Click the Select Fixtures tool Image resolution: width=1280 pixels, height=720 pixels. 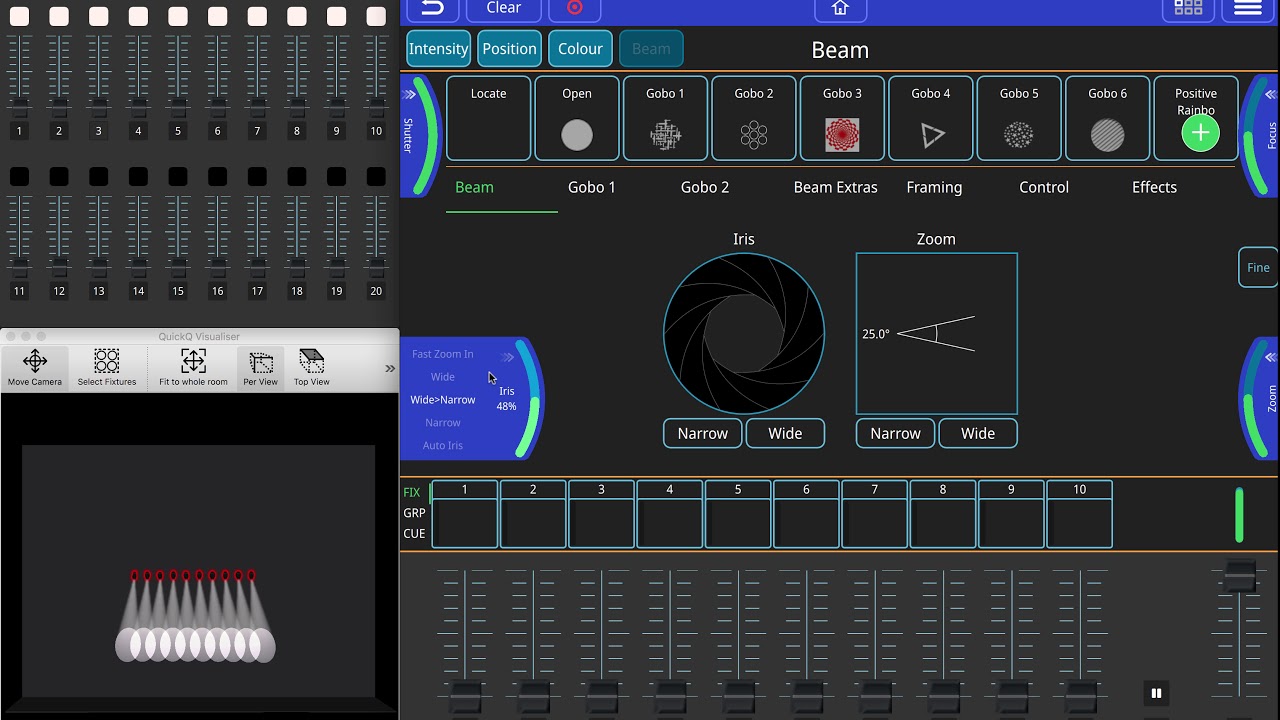107,368
